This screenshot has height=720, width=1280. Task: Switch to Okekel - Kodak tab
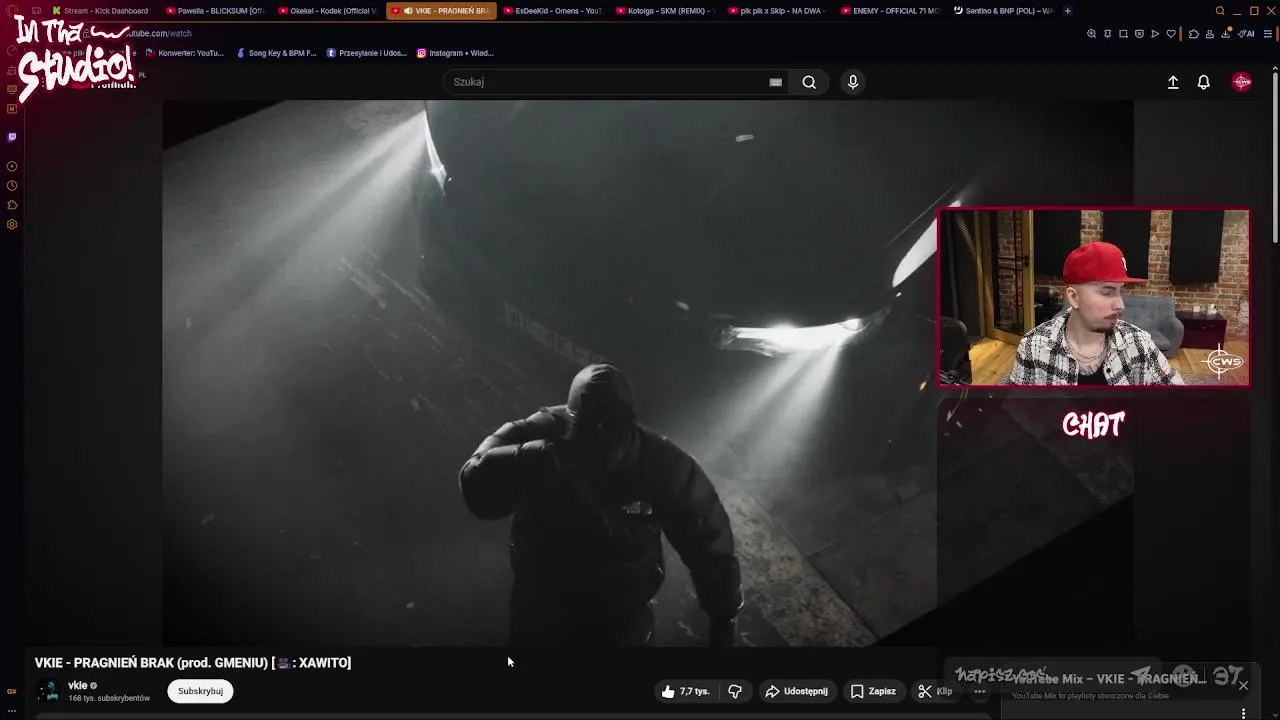(327, 11)
